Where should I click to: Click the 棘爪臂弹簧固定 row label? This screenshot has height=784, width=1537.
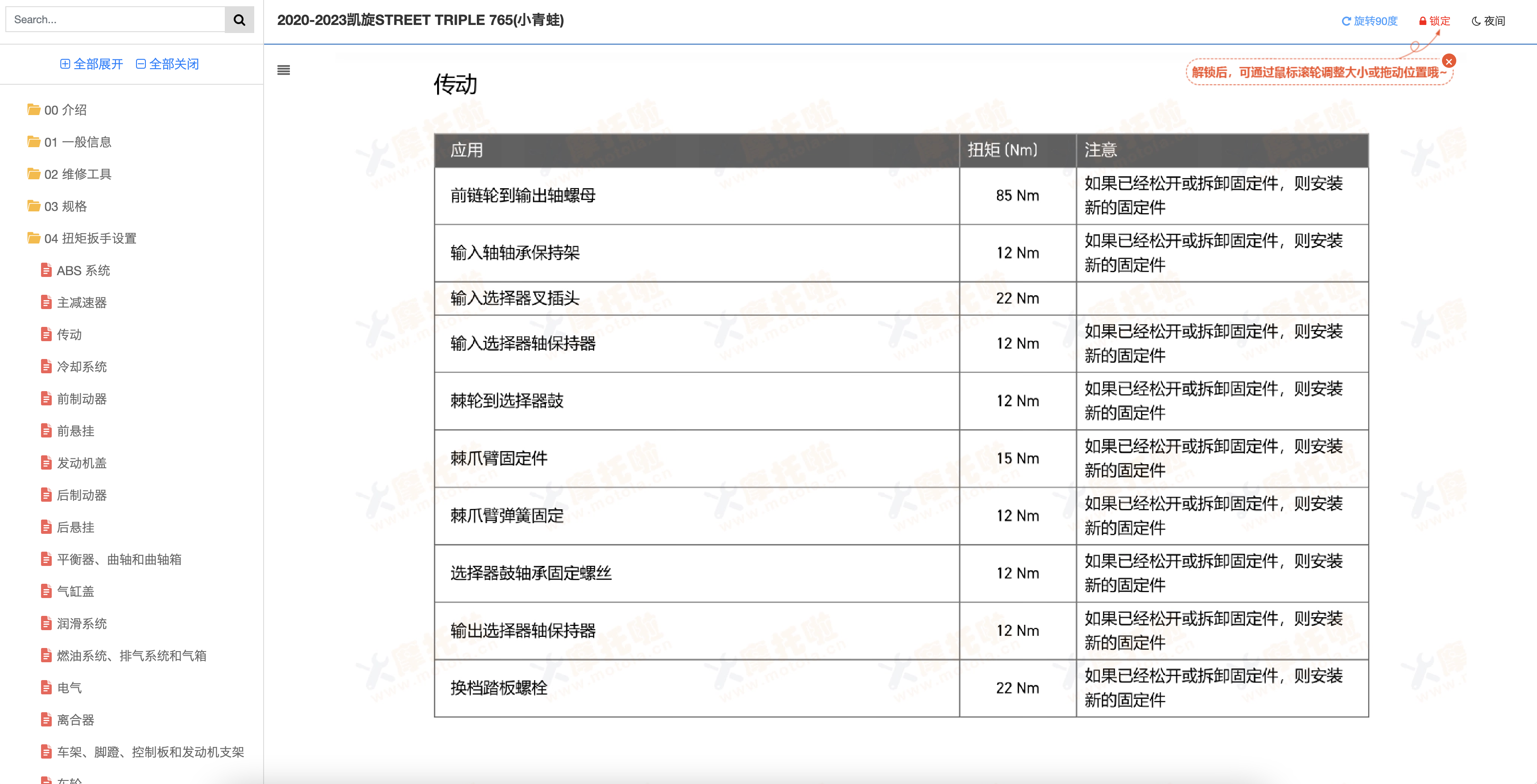click(x=507, y=516)
